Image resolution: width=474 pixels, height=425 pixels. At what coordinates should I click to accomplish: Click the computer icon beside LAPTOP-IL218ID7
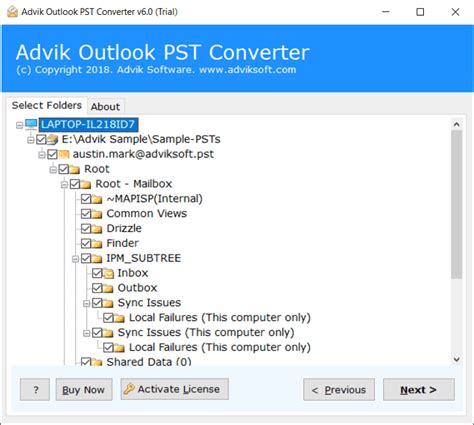pos(31,125)
